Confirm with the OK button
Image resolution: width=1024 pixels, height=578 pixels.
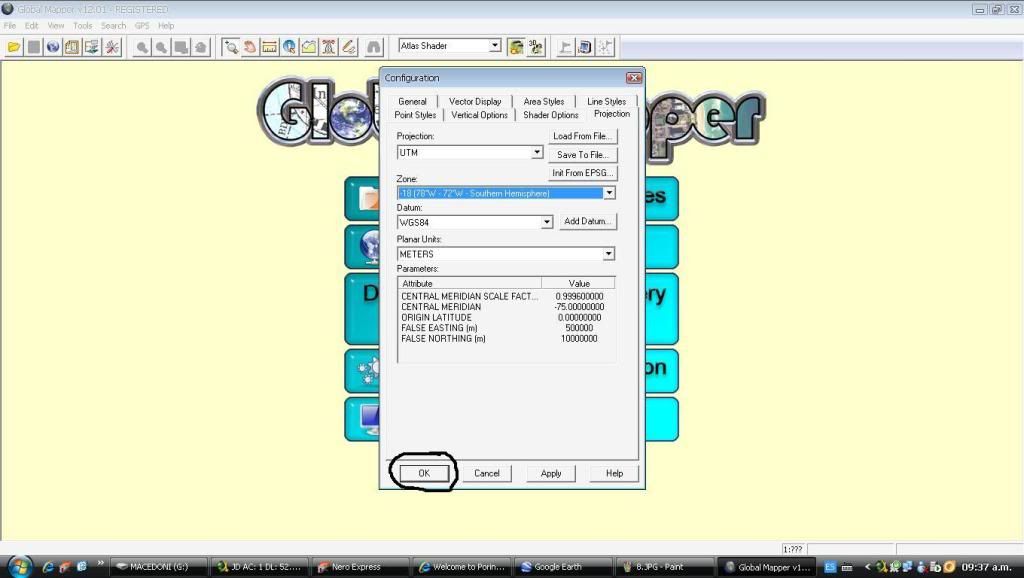(424, 473)
